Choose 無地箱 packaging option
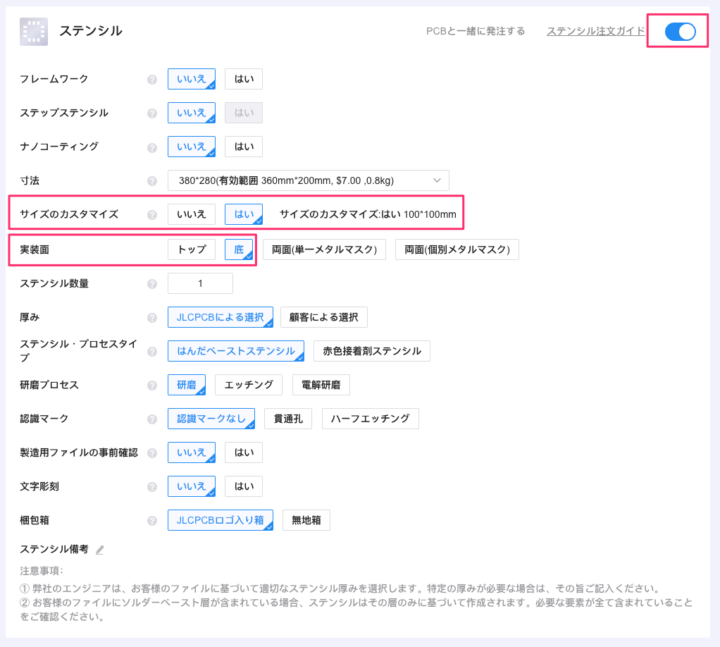The width and height of the screenshot is (720, 647). pyautogui.click(x=305, y=521)
